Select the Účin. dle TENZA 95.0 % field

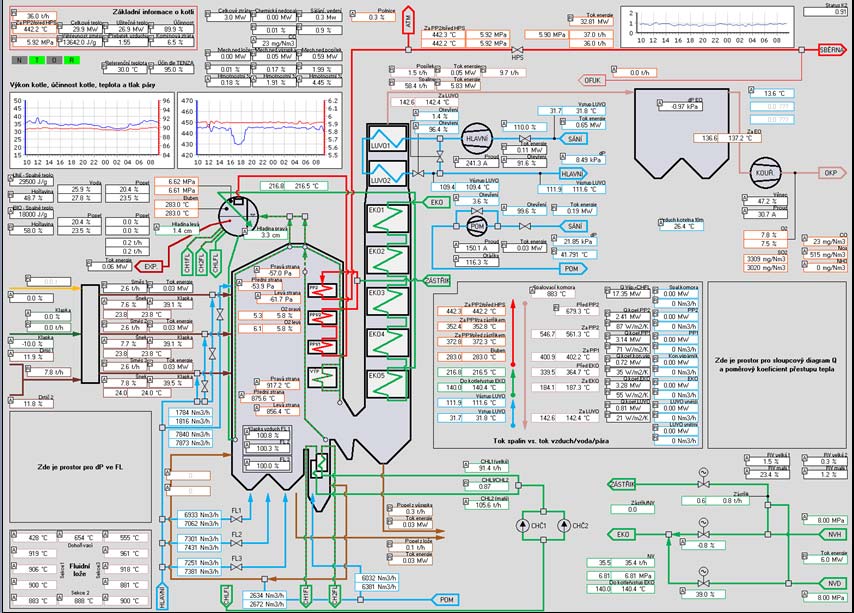click(x=173, y=70)
